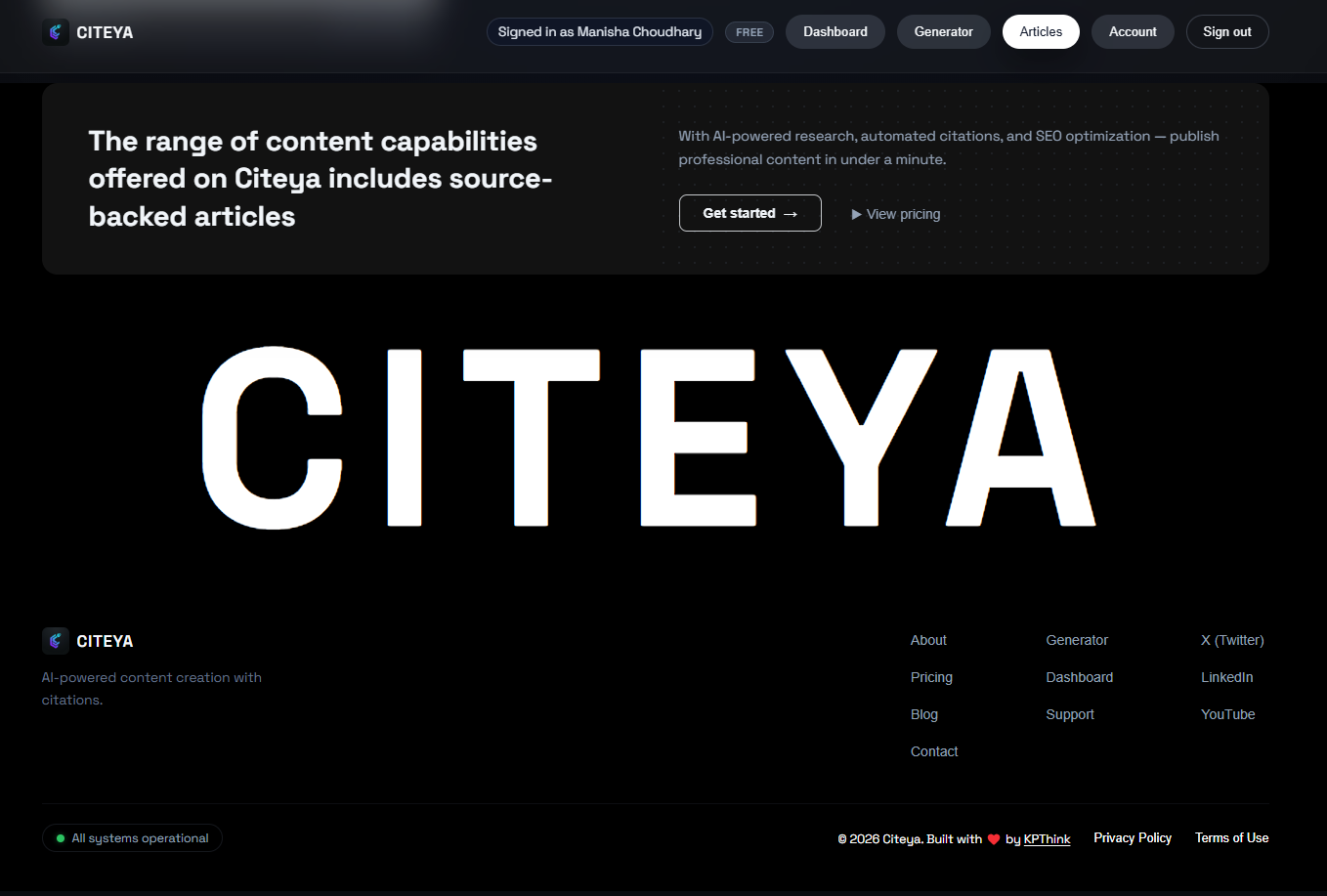View the Terms of Use
The height and width of the screenshot is (896, 1327).
point(1231,837)
